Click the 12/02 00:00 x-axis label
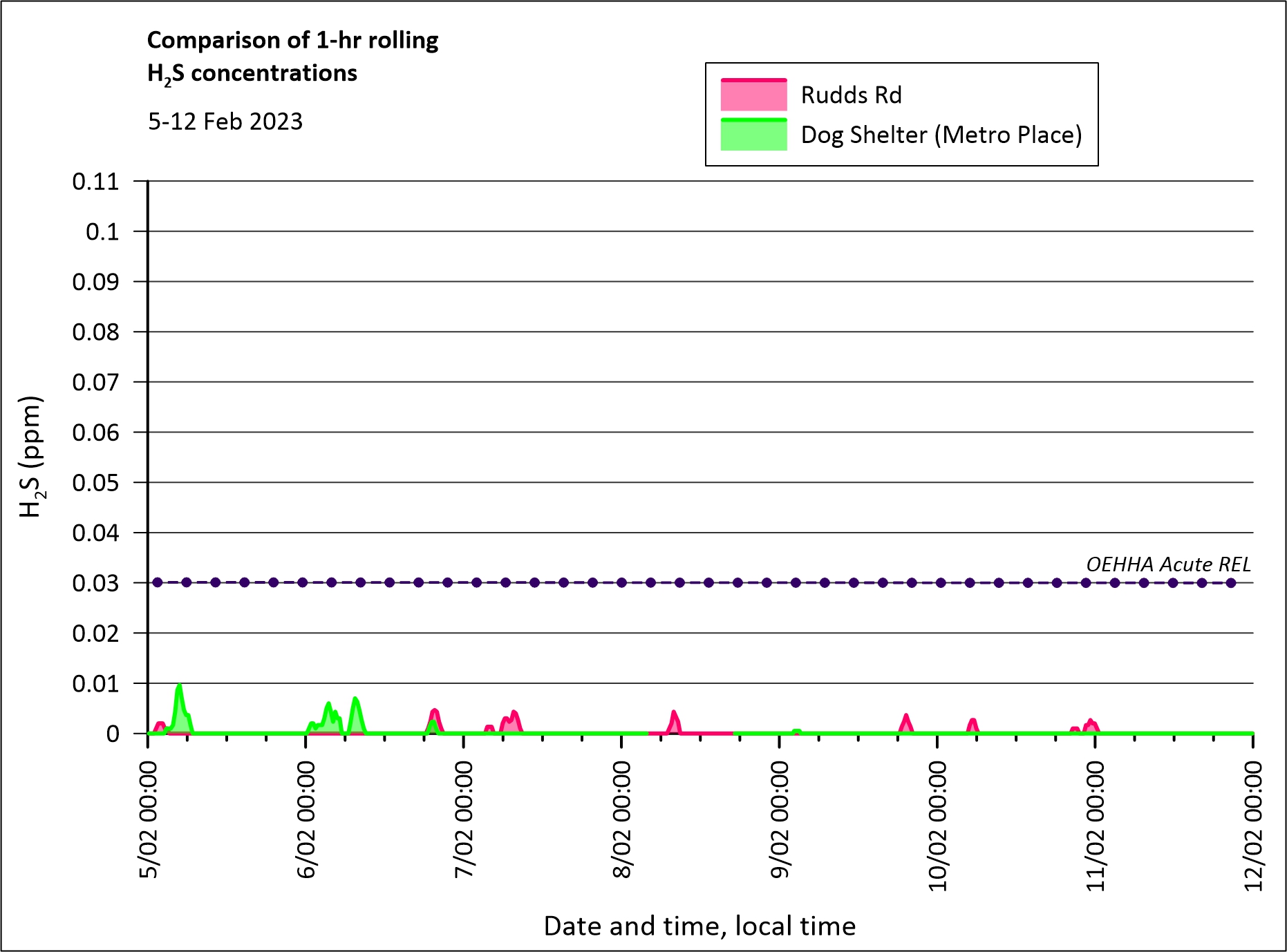 (1253, 826)
